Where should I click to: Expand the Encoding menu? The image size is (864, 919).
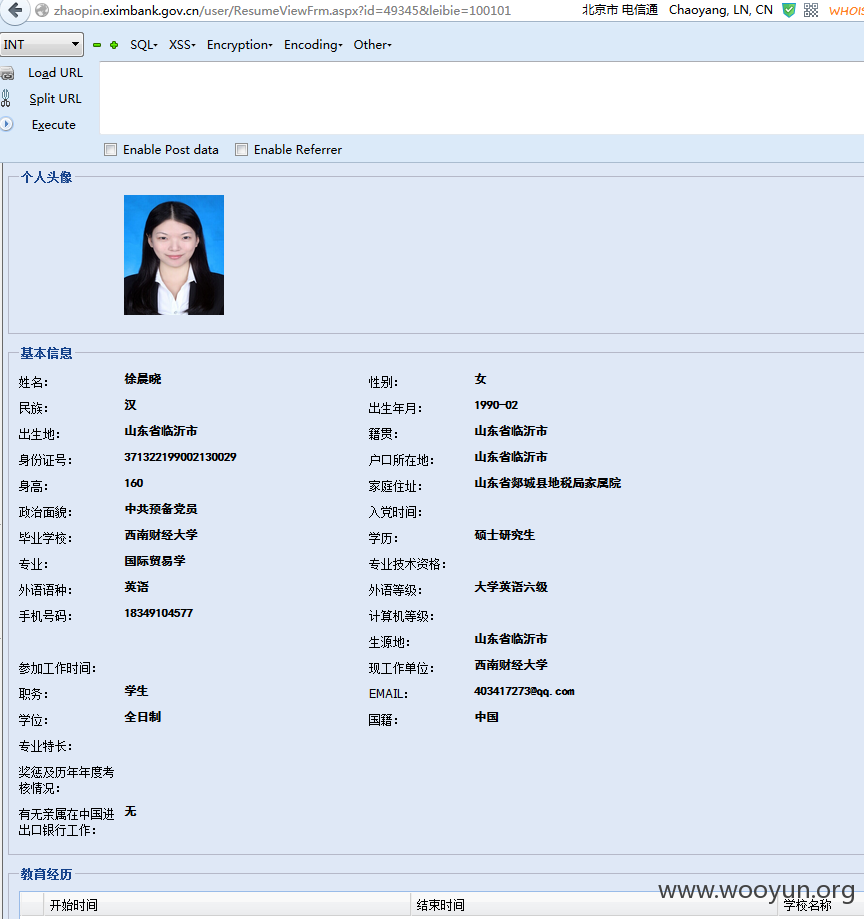(313, 45)
